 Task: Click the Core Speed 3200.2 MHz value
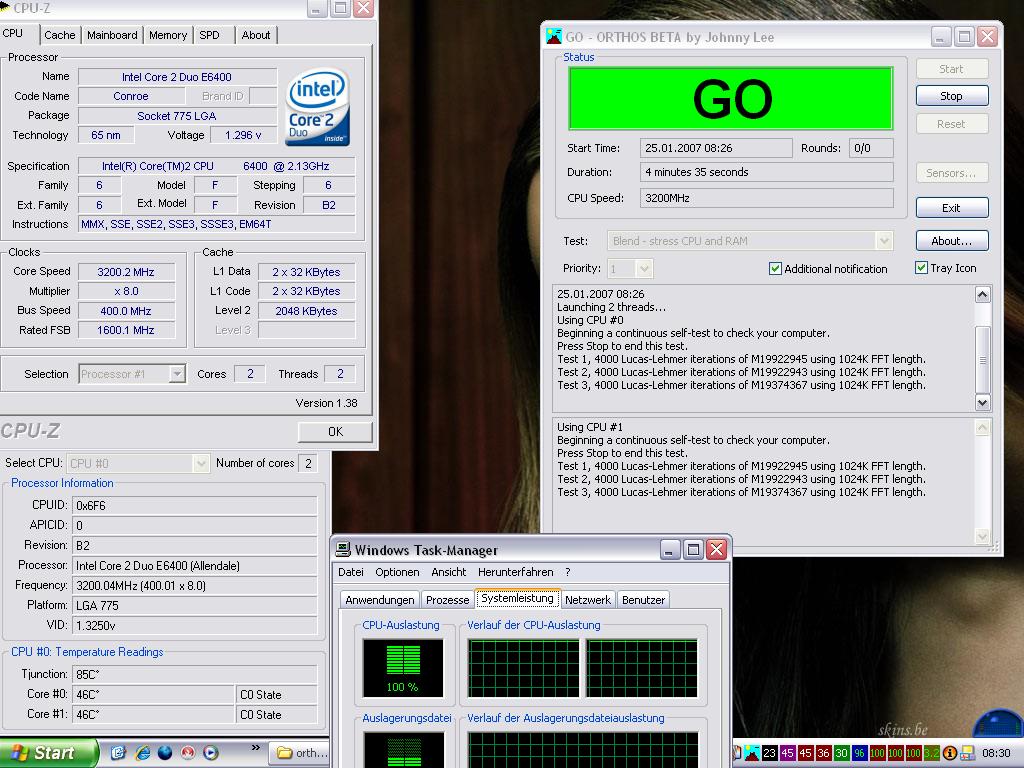click(x=127, y=272)
